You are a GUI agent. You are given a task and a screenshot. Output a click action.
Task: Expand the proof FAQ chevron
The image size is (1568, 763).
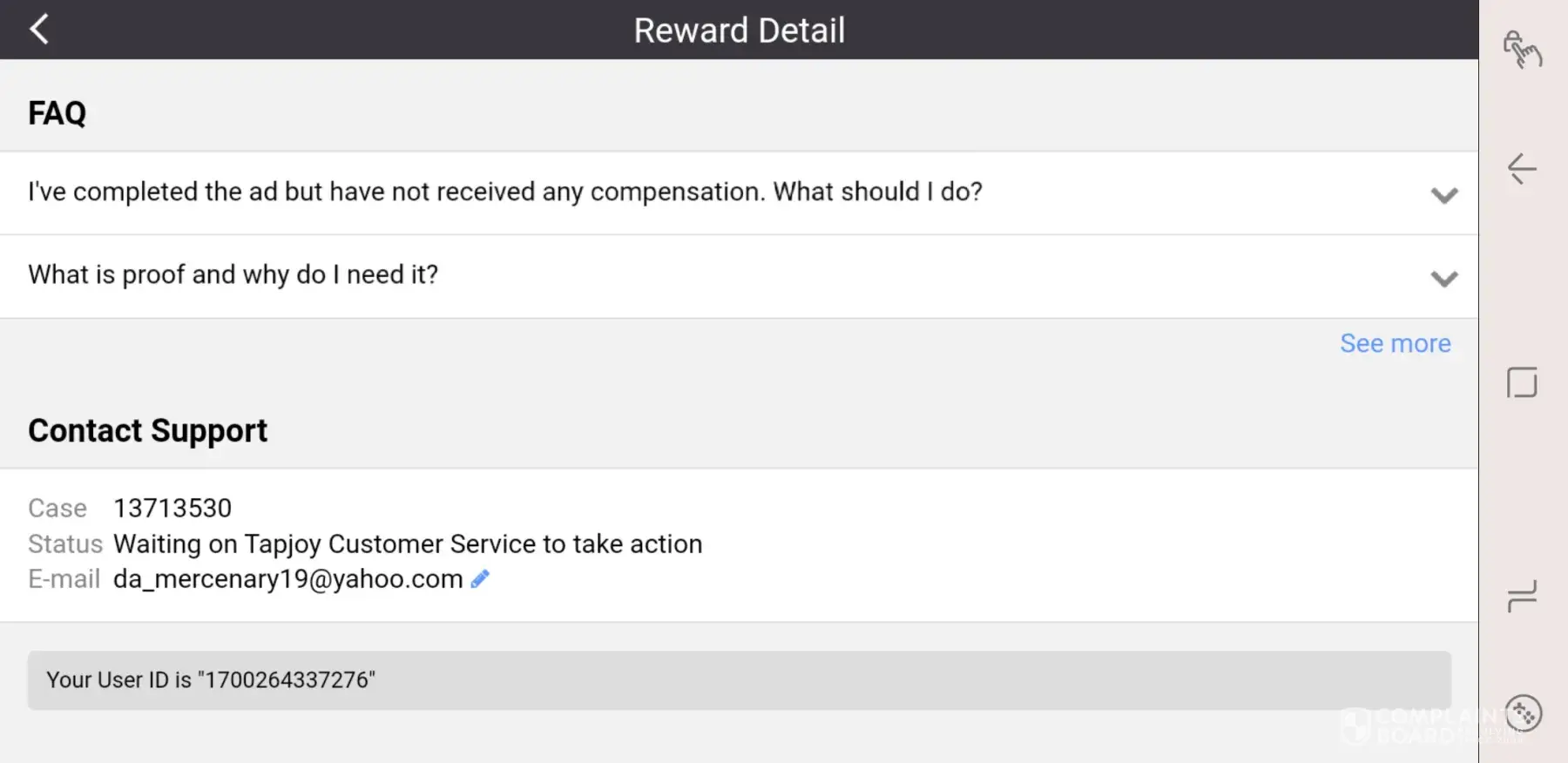coord(1443,279)
